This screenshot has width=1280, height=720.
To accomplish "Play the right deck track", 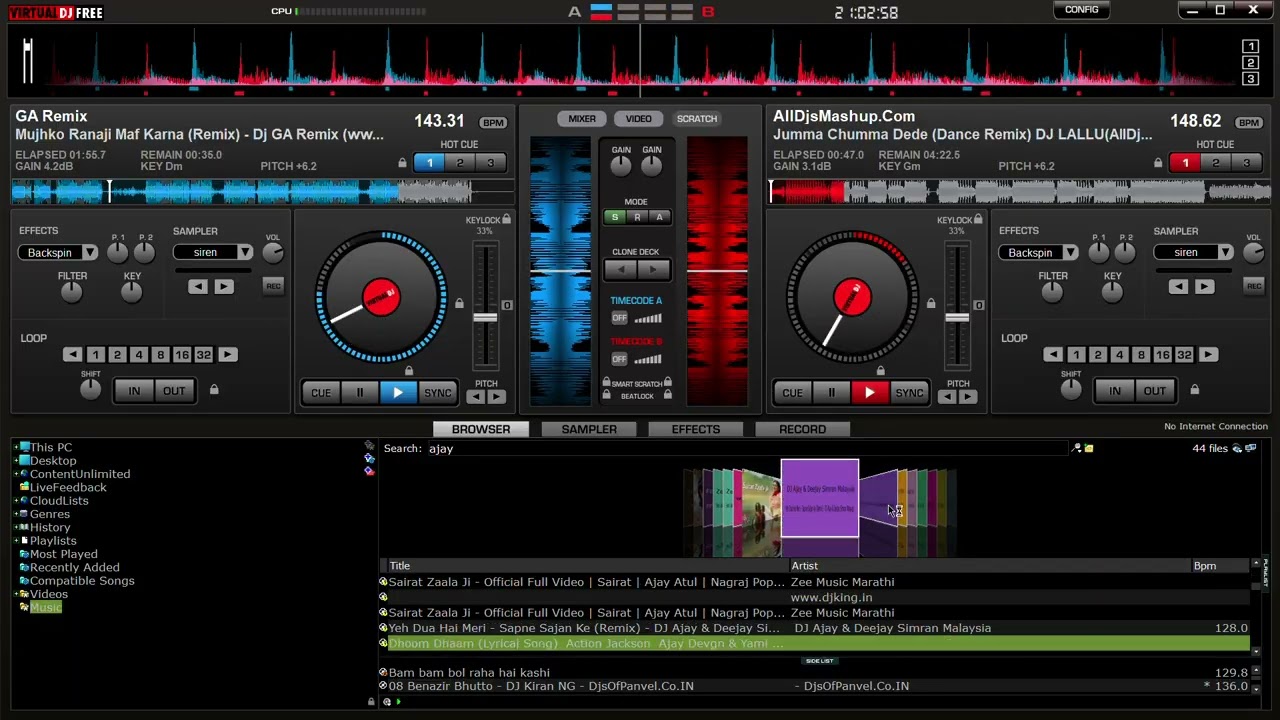I will (870, 393).
